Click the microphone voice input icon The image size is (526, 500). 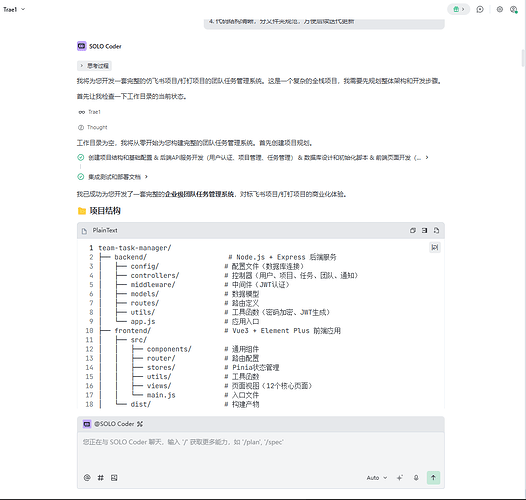pyautogui.click(x=416, y=478)
